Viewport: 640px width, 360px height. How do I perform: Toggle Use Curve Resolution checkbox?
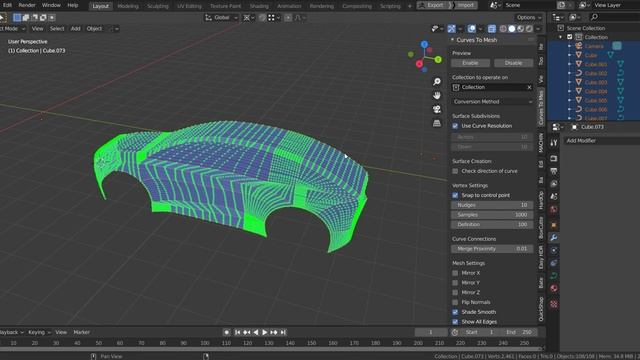point(455,126)
